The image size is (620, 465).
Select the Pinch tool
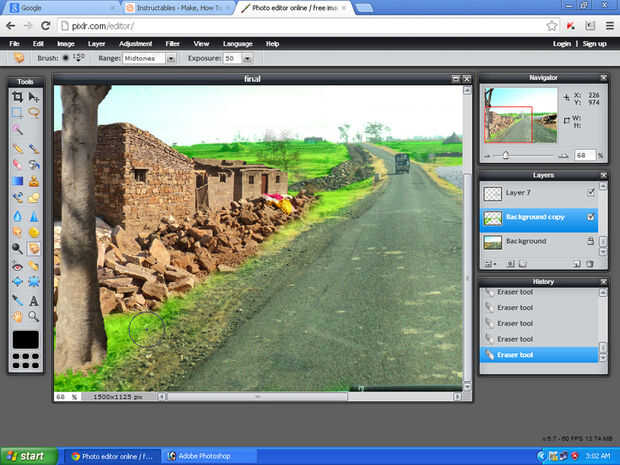(x=34, y=282)
